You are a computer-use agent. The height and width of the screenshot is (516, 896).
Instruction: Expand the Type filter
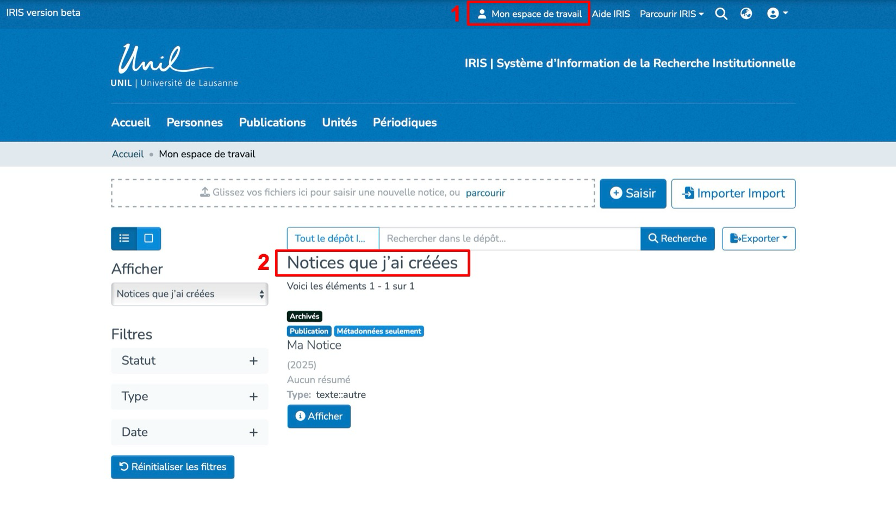point(189,397)
